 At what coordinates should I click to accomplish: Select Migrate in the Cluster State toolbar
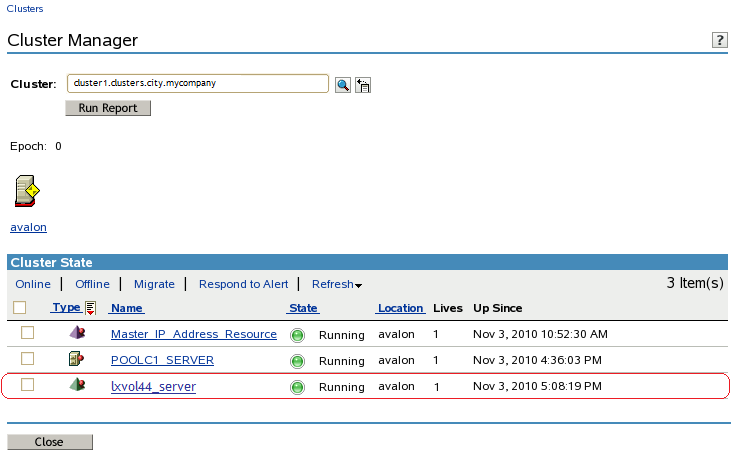coord(154,285)
